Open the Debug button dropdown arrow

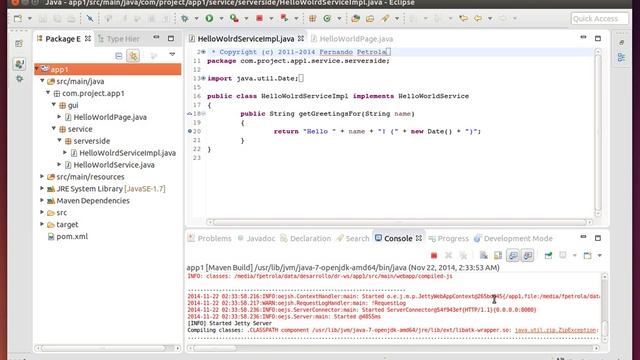(196, 18)
